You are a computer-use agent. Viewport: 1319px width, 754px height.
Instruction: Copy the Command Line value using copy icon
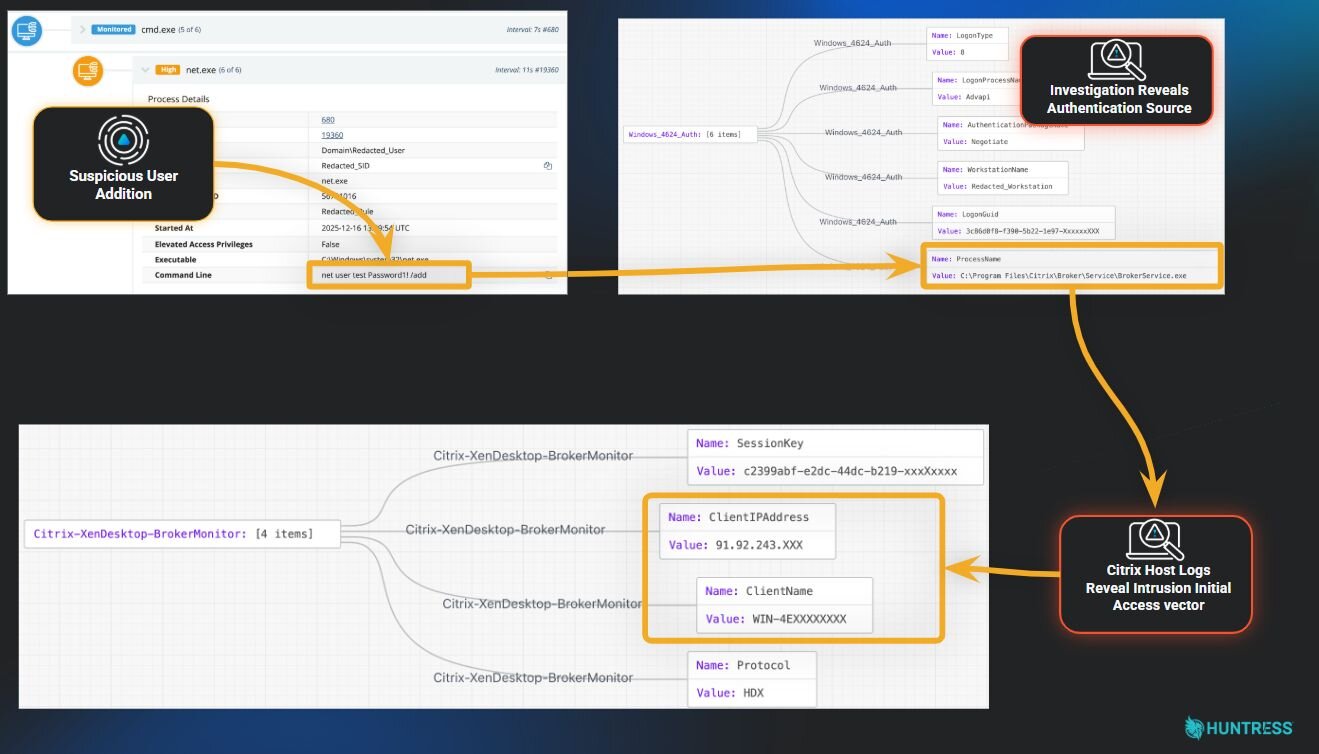[x=548, y=275]
